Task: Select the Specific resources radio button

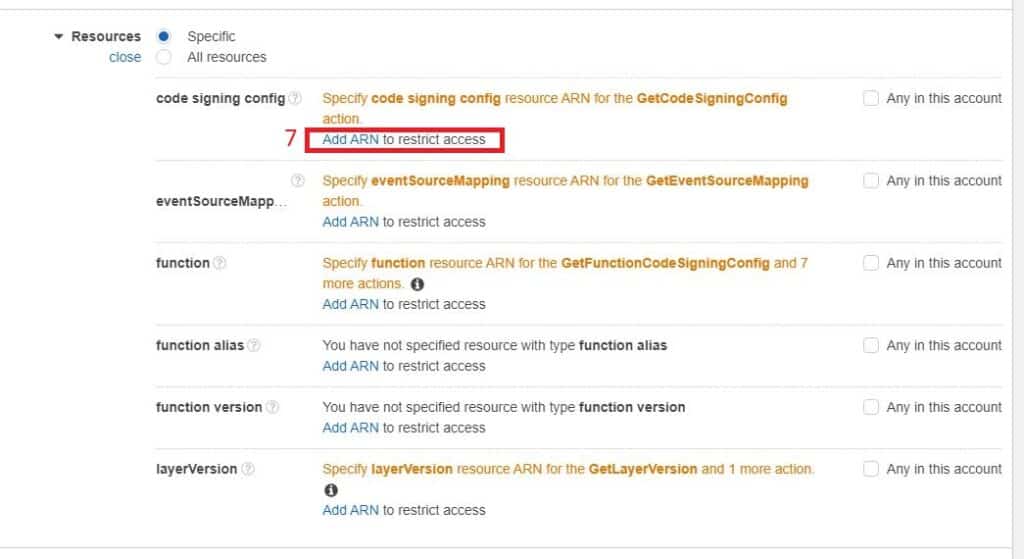Action: click(x=164, y=36)
